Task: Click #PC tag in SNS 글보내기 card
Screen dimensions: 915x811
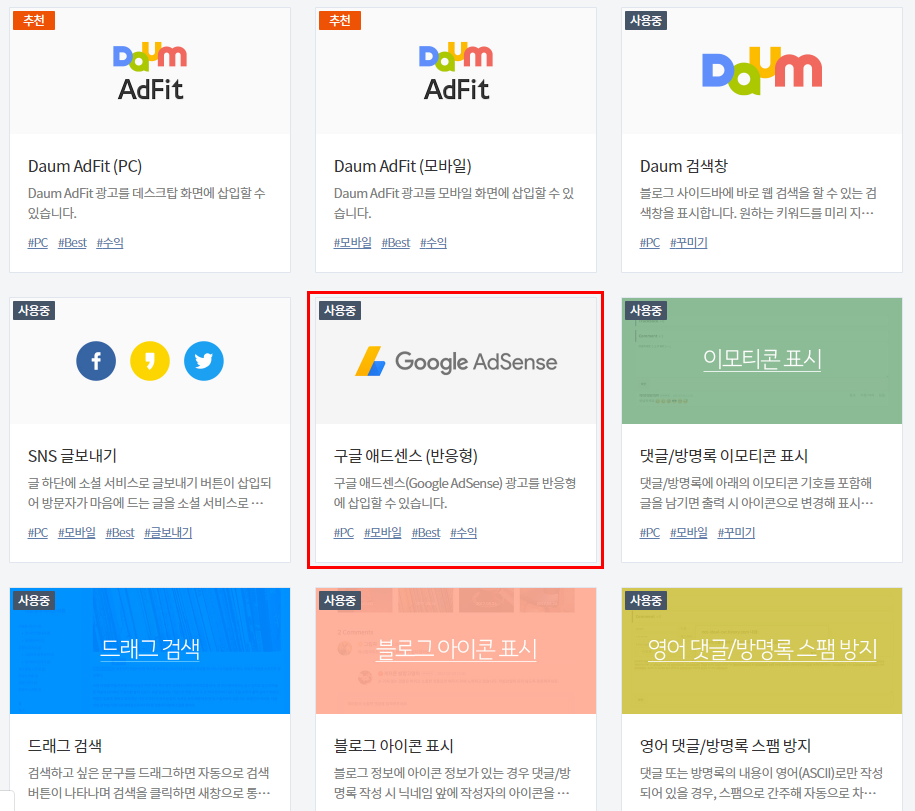Action: [38, 533]
